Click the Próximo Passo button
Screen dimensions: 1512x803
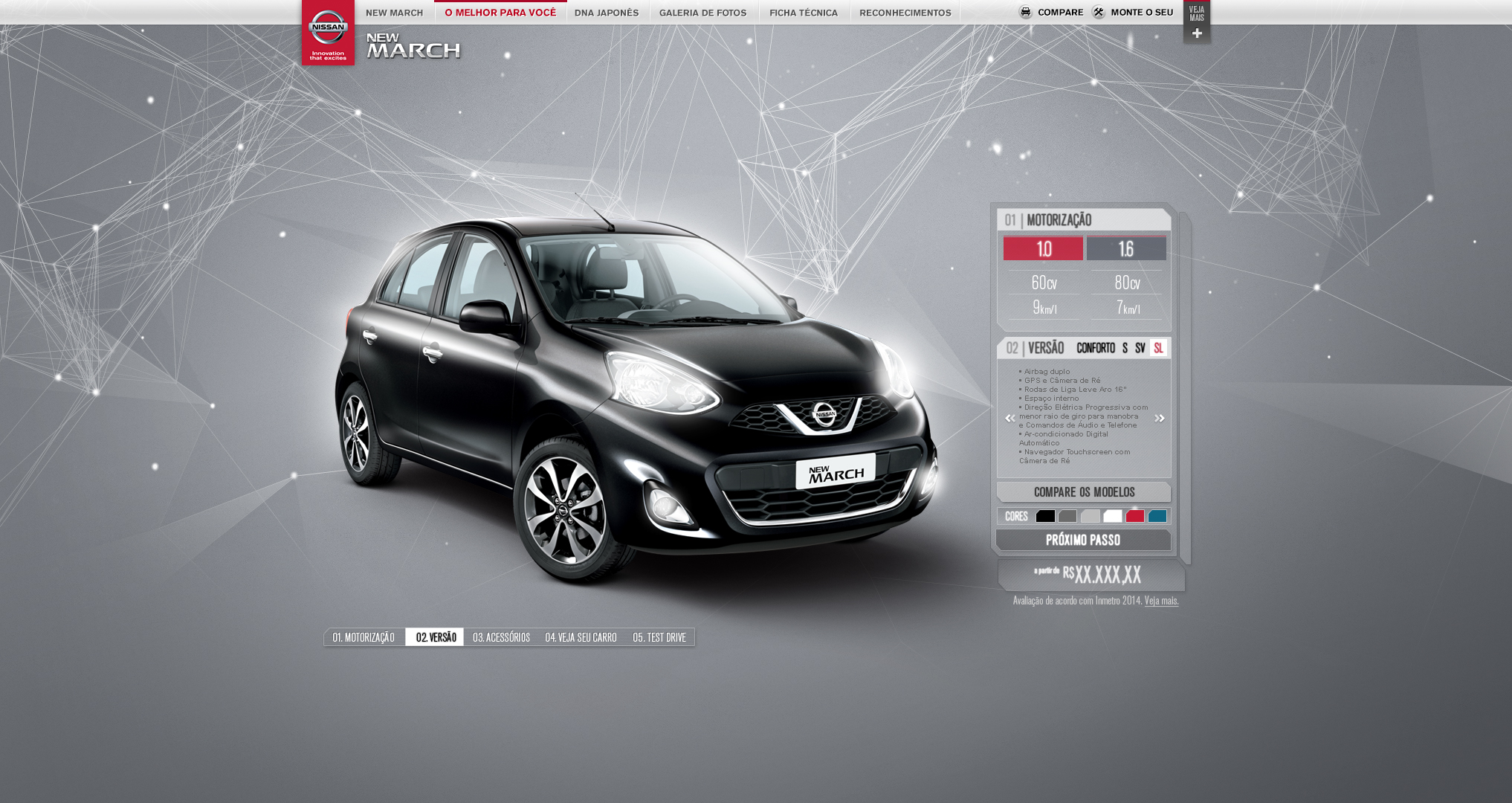click(1083, 540)
